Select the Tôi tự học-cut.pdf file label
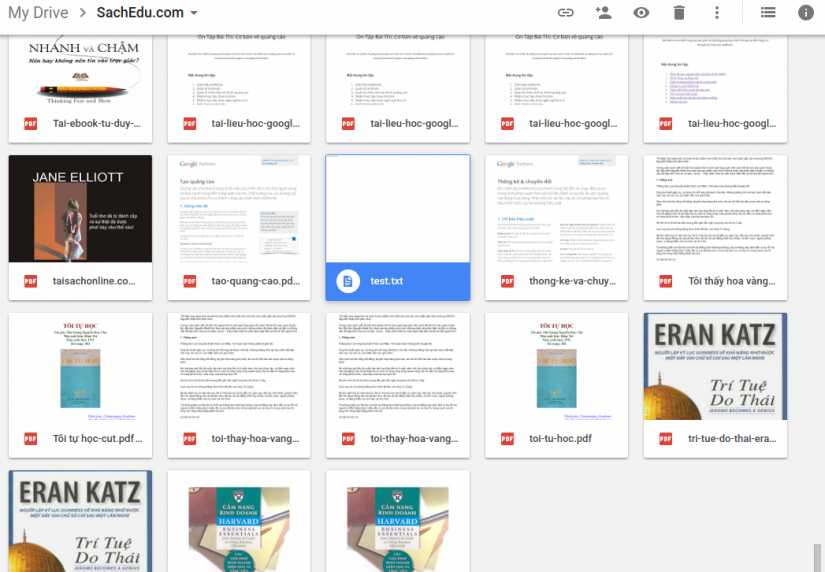Image resolution: width=825 pixels, height=572 pixels. (95, 439)
